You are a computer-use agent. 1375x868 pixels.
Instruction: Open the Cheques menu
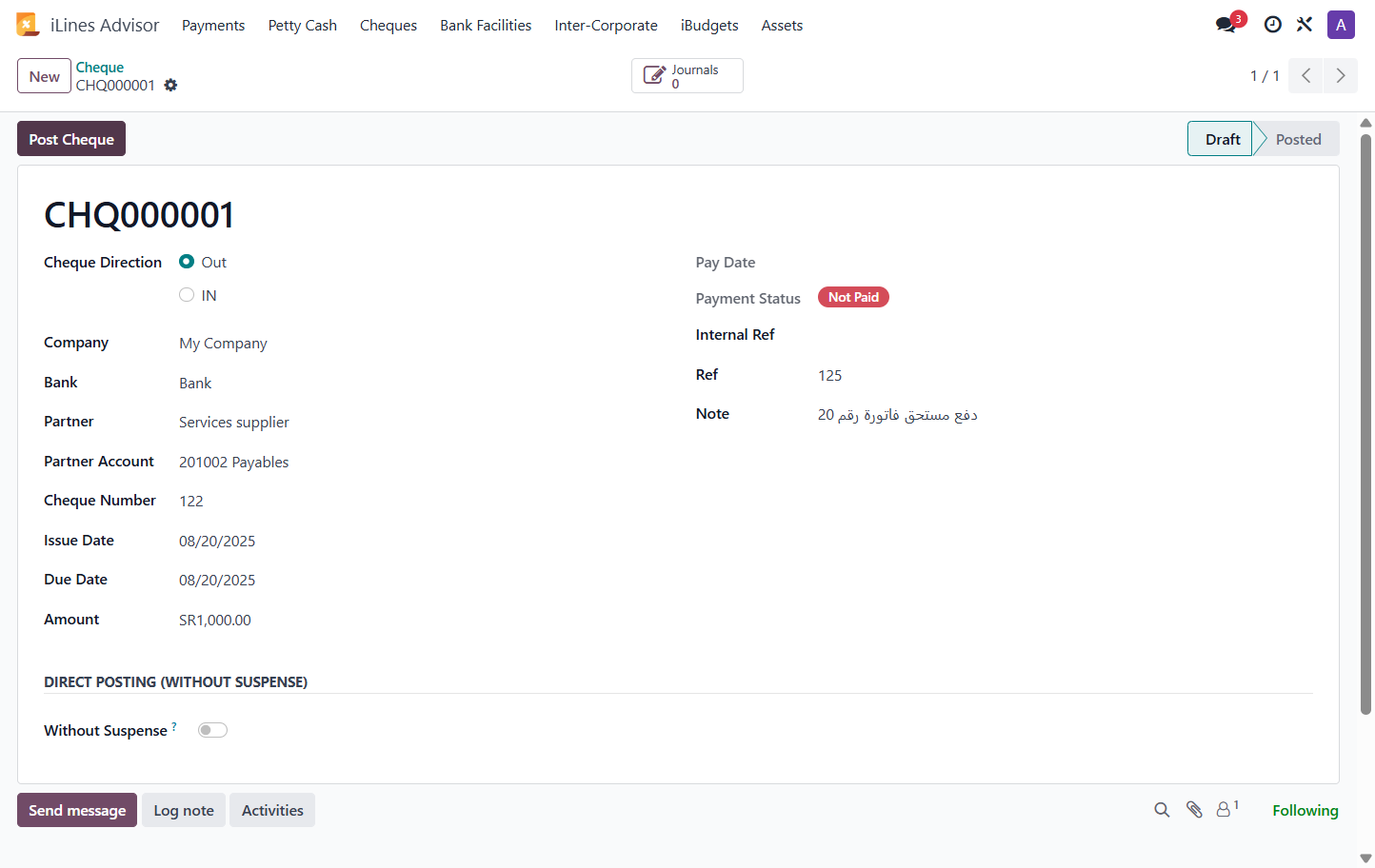tap(389, 26)
